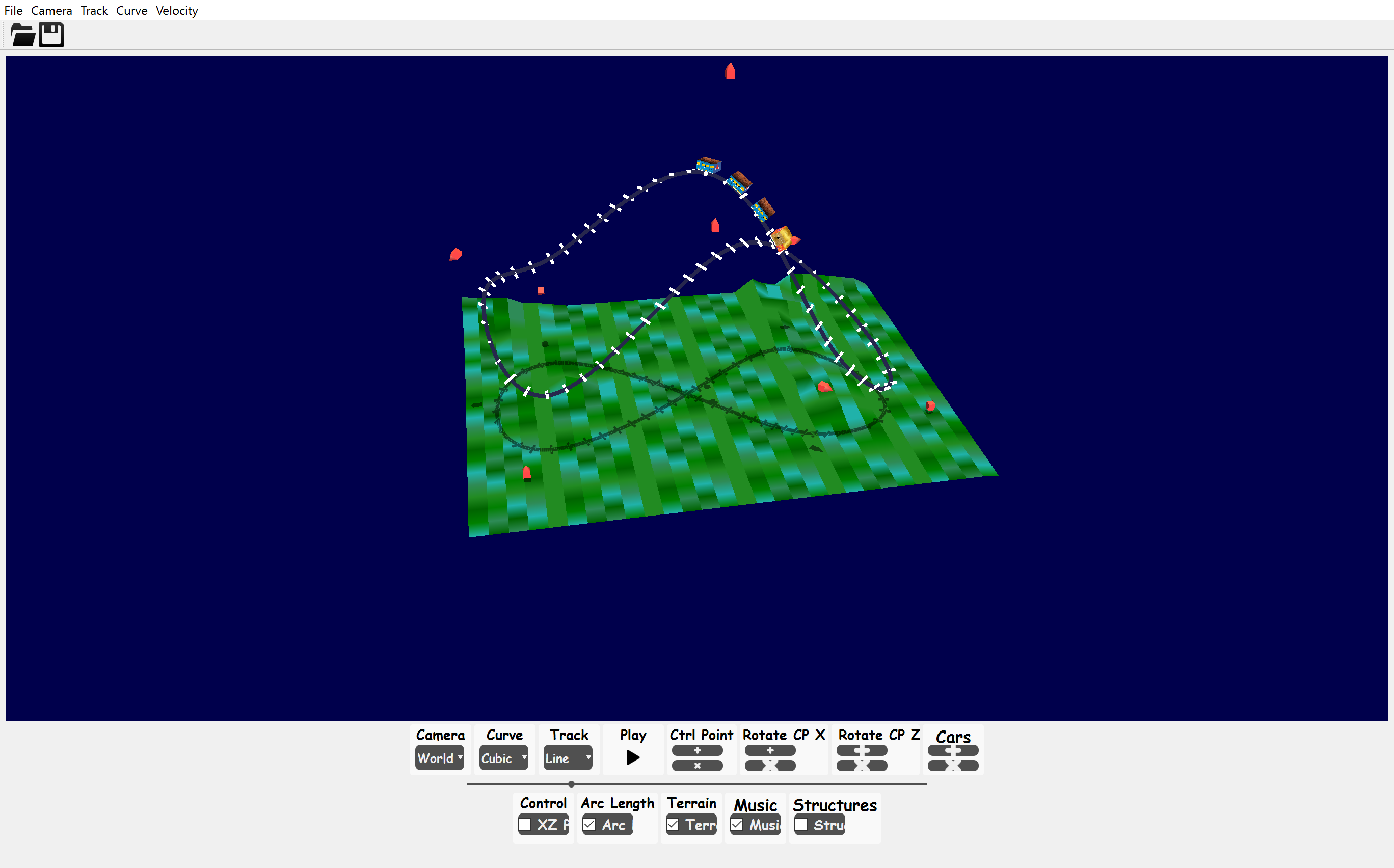
Task: Enable the Structures checkbox
Action: coord(801,825)
